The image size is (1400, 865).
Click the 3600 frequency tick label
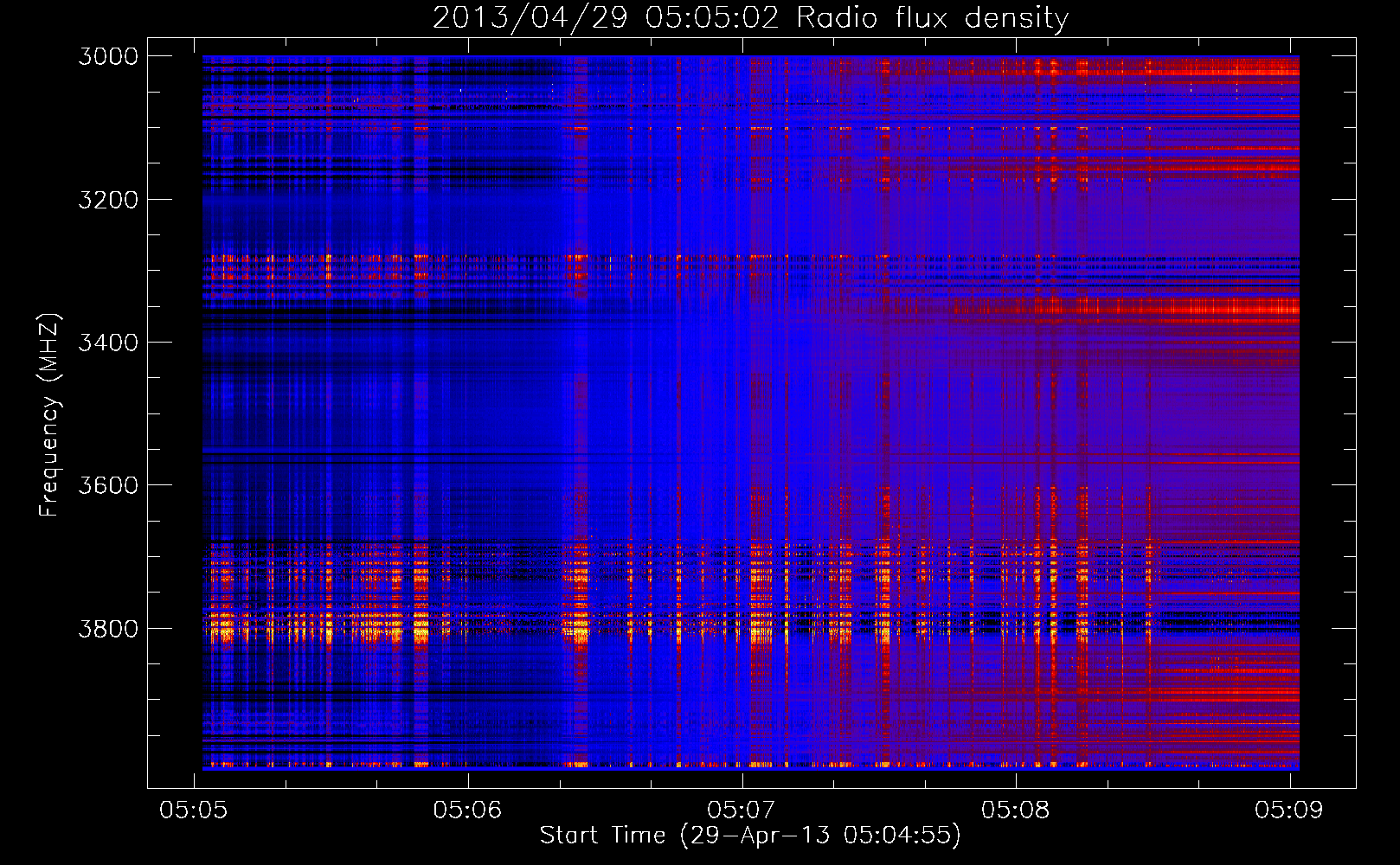click(x=108, y=485)
